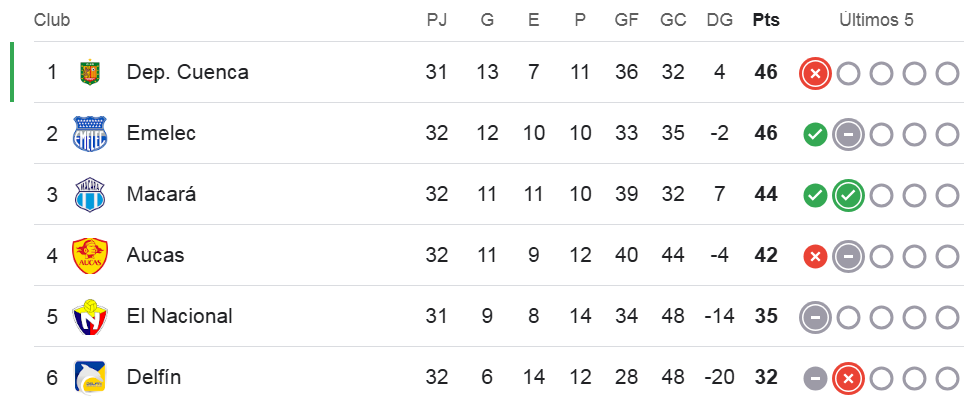This screenshot has height=413, width=979.
Task: Click Emelec's gray draw result icon
Action: click(848, 134)
